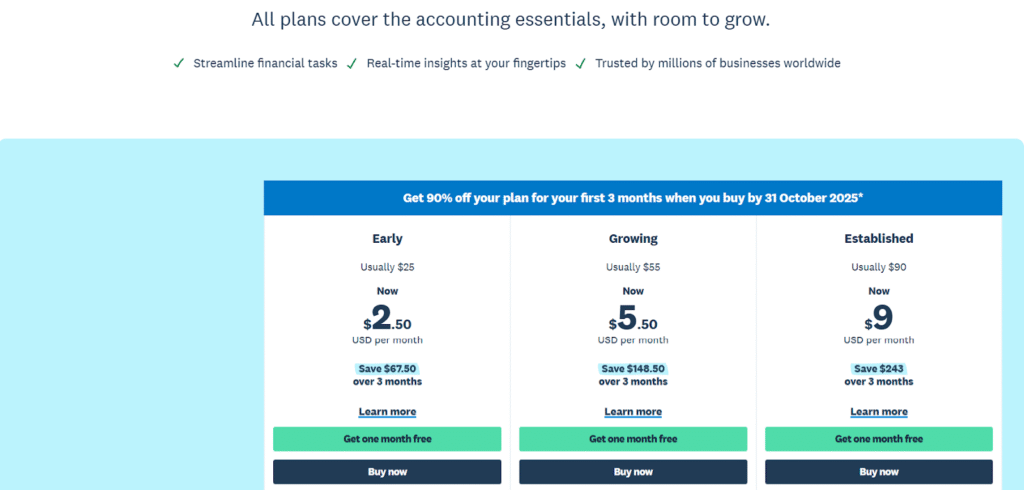Get one month free on Early plan

387,439
